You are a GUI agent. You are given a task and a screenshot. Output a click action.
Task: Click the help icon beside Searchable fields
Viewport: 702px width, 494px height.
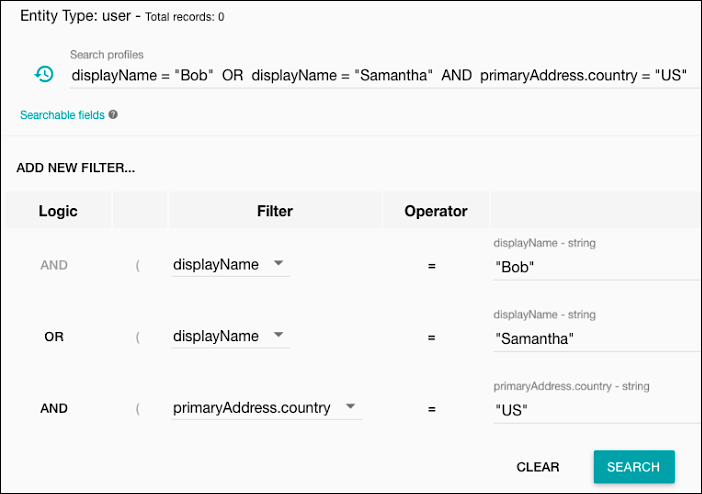pyautogui.click(x=113, y=115)
